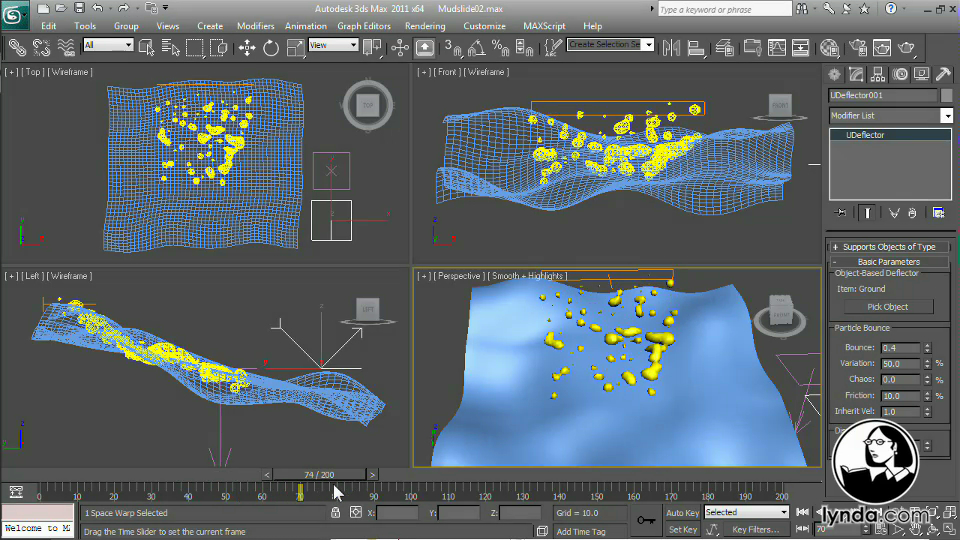Screen dimensions: 960x540
Task: Click the Key Filters button
Action: (x=756, y=530)
